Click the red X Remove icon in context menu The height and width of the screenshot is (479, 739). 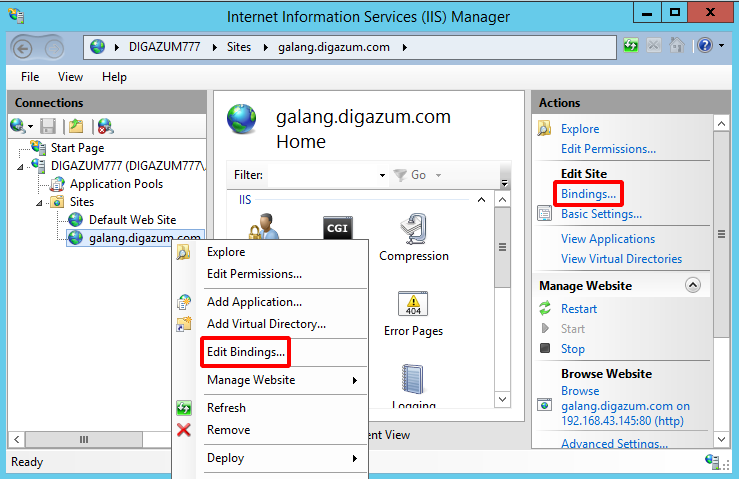(x=183, y=429)
